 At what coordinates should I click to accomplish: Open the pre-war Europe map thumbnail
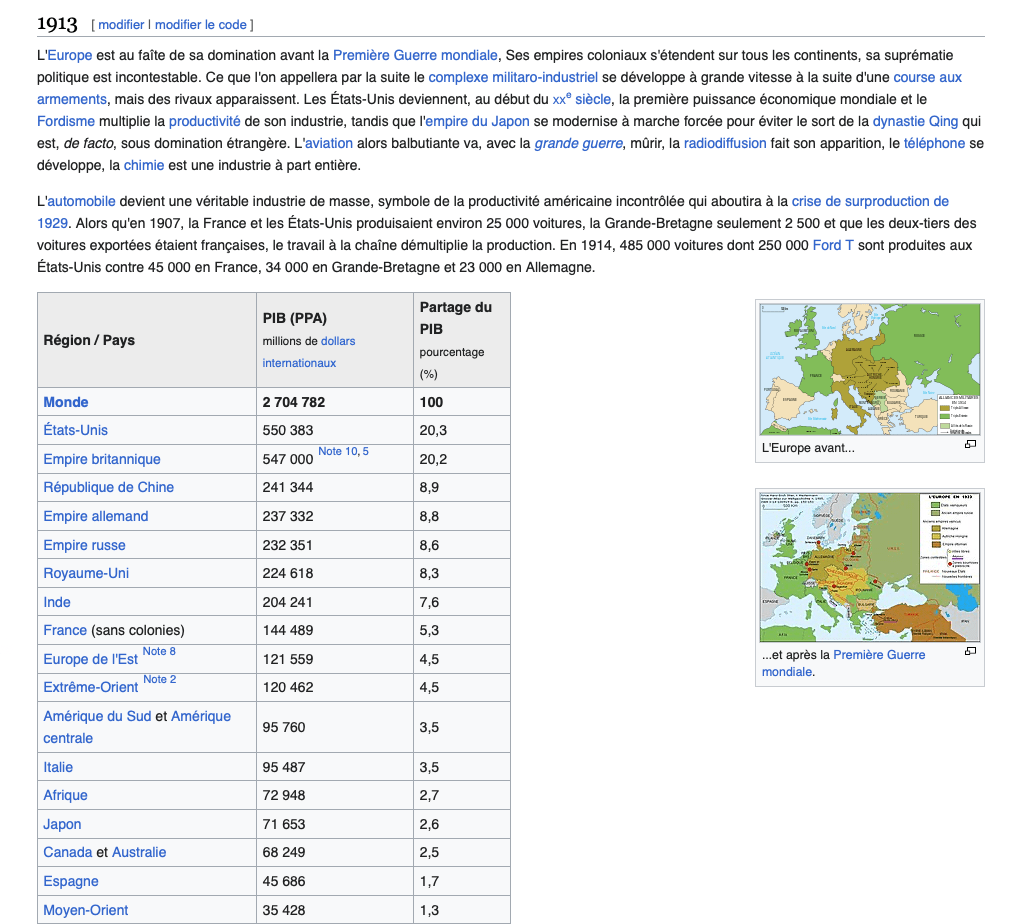[869, 369]
